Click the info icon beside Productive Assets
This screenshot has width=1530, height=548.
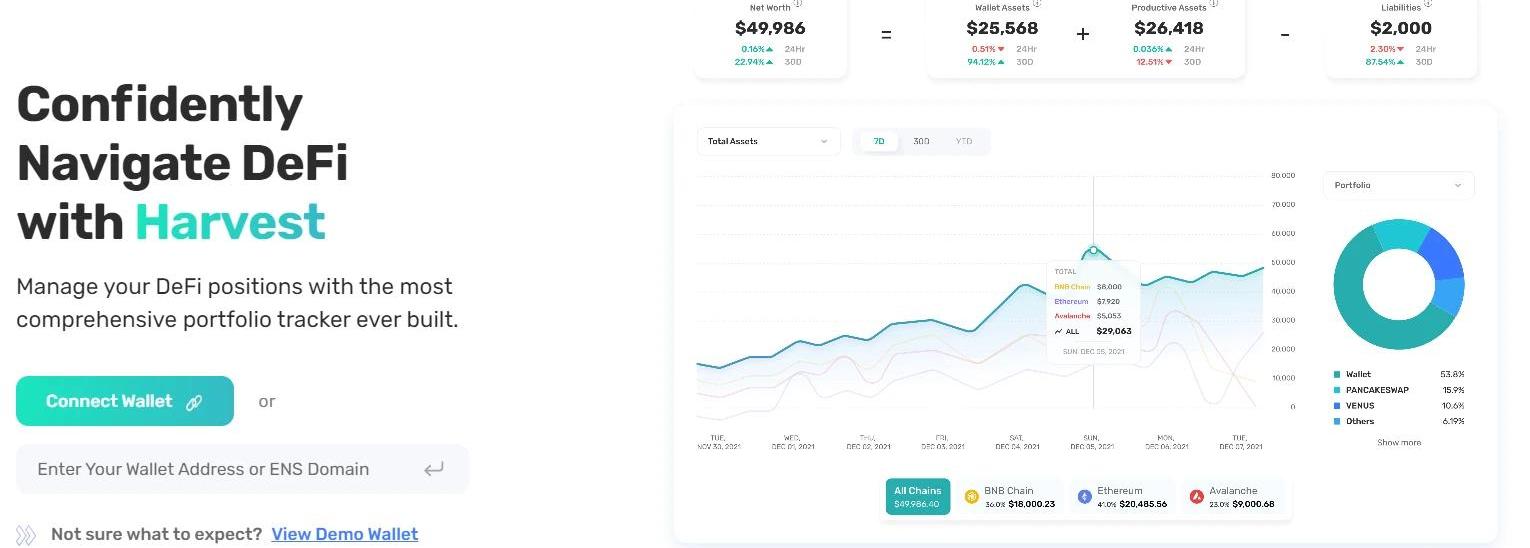[x=1215, y=3]
